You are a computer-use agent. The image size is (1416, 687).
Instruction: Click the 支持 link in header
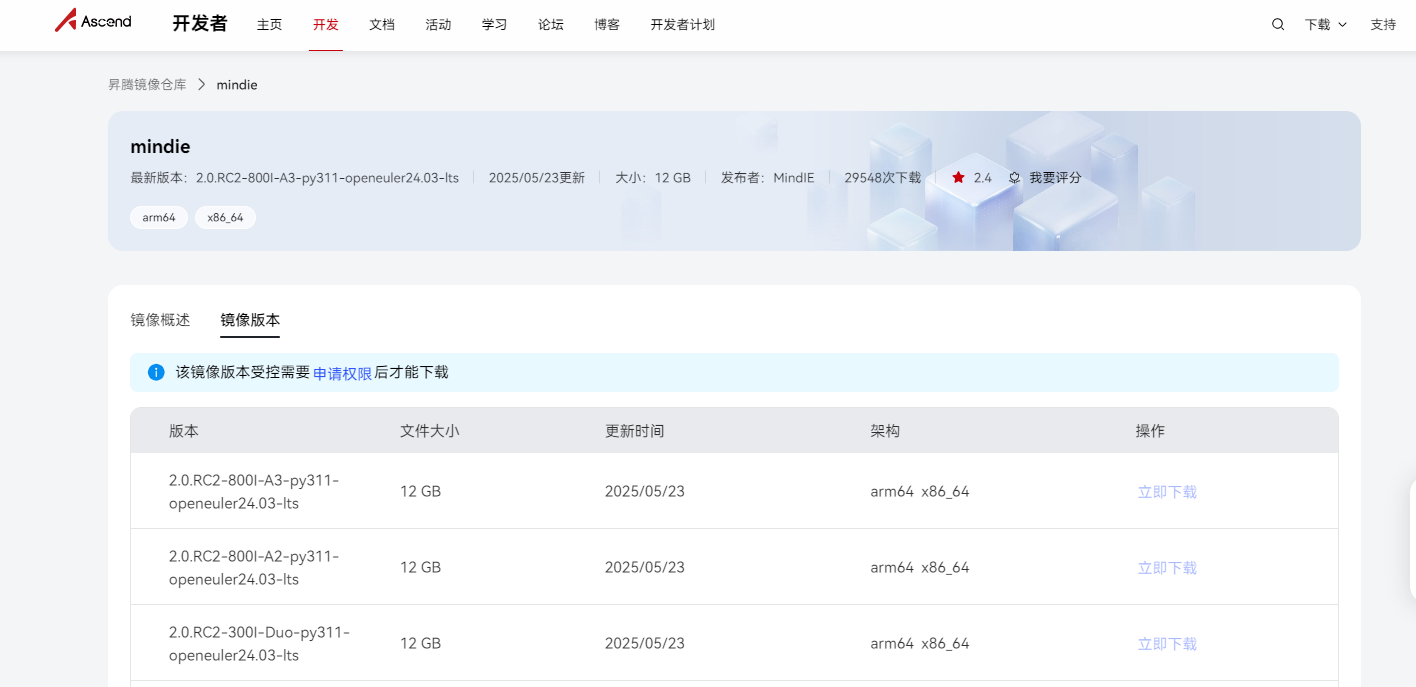point(1383,25)
